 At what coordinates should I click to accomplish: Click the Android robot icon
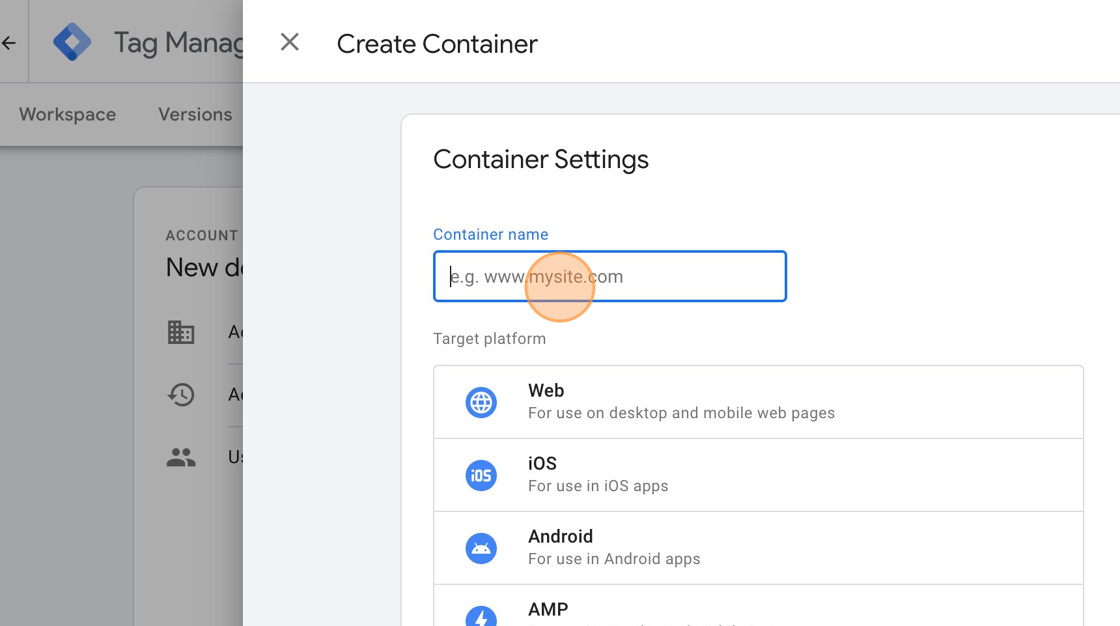(481, 548)
